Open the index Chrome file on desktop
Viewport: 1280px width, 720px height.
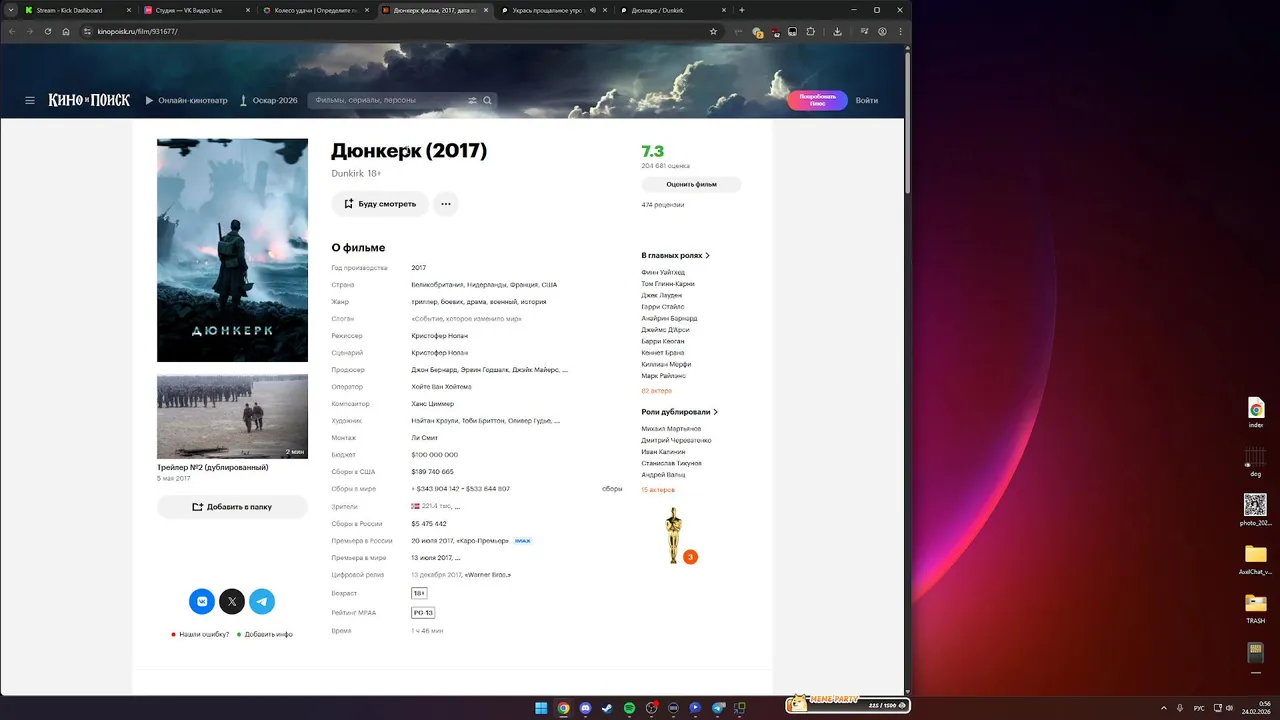coord(1256,413)
